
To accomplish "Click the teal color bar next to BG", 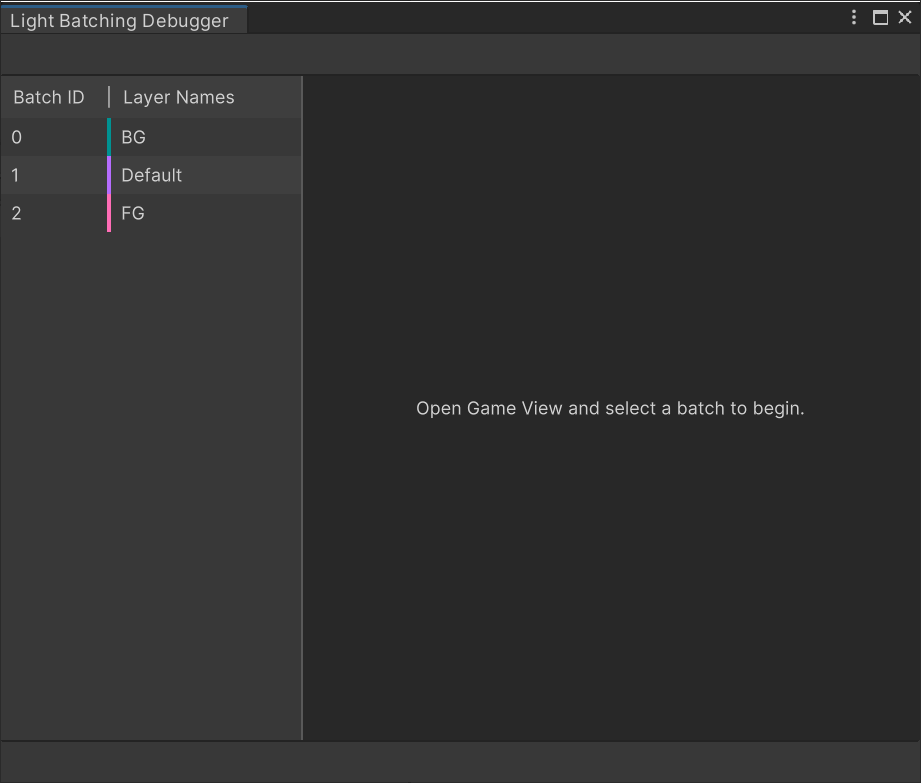I will click(x=110, y=137).
